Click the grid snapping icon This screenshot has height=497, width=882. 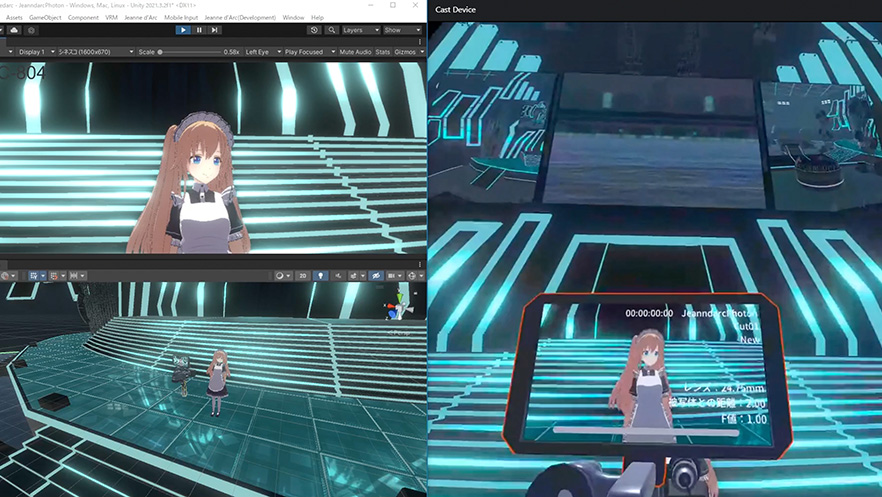point(56,275)
